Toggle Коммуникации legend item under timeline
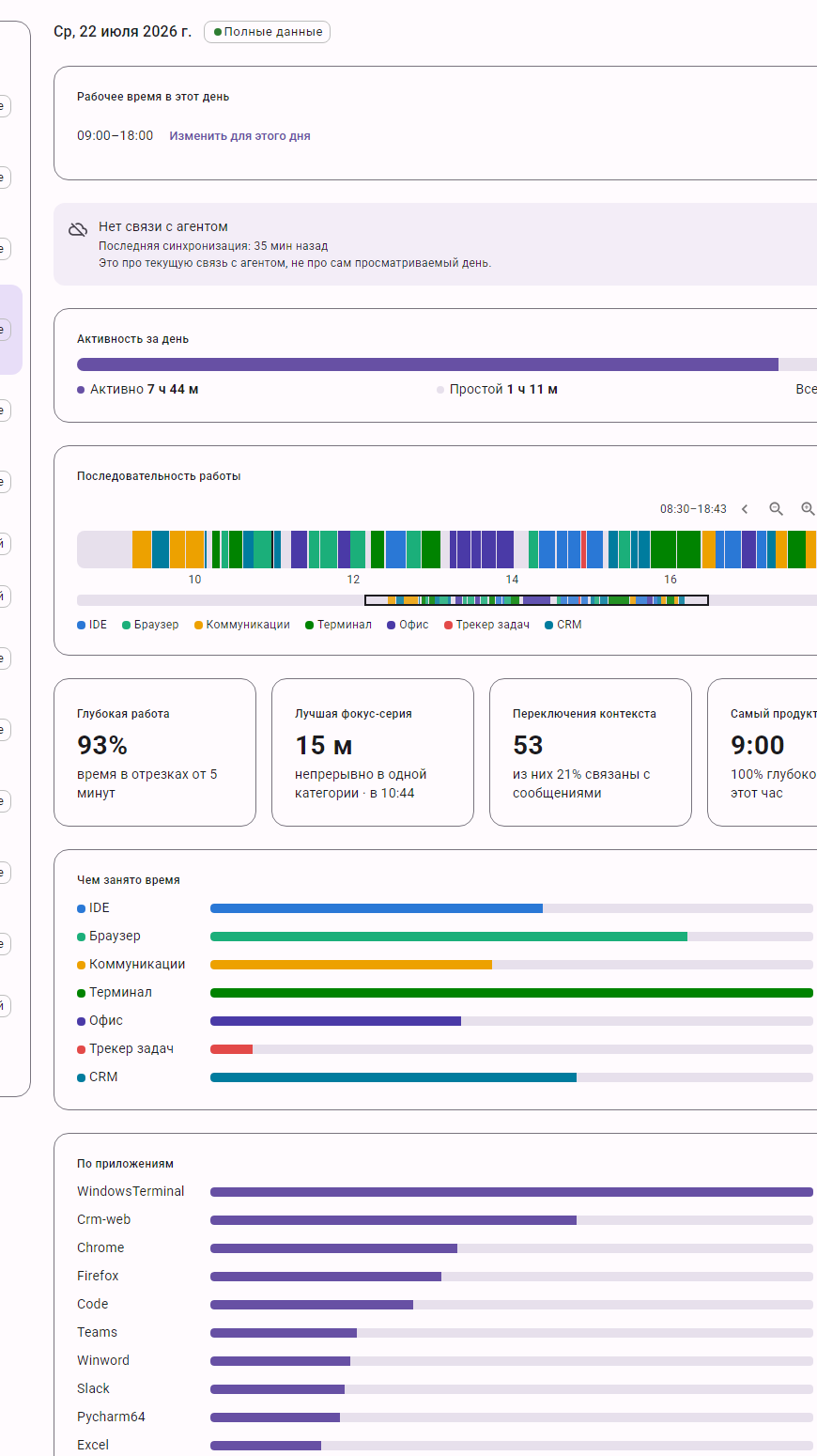Image resolution: width=817 pixels, height=1456 pixels. click(242, 625)
